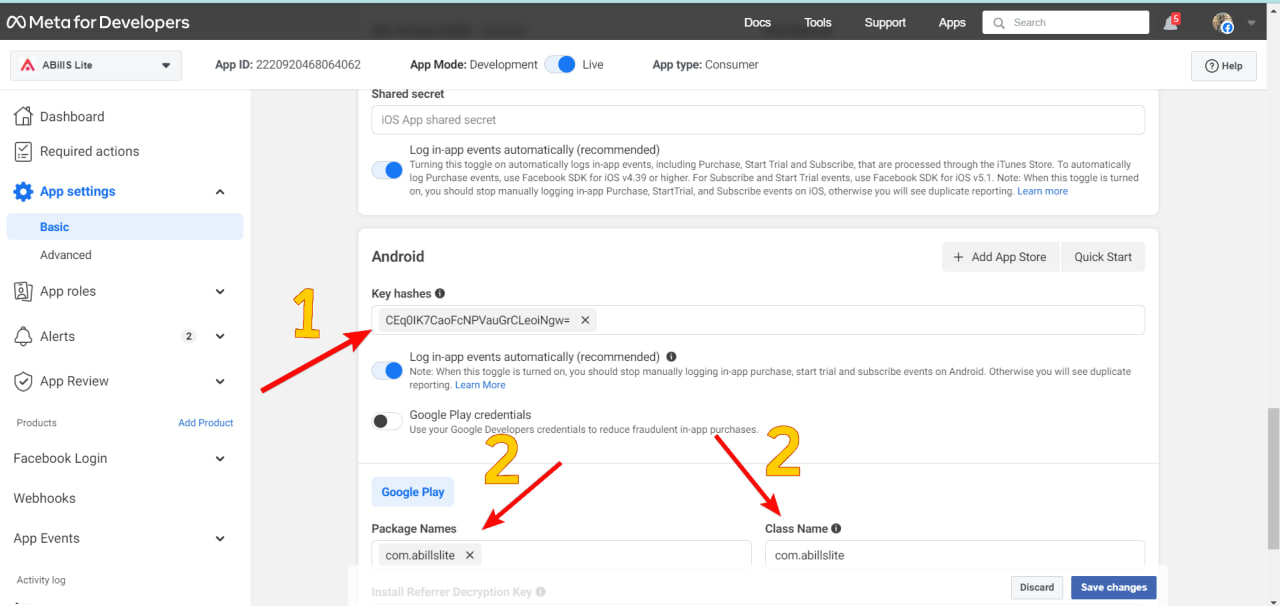The width and height of the screenshot is (1280, 606).
Task: Expand the Facebook Login section
Action: pos(220,459)
